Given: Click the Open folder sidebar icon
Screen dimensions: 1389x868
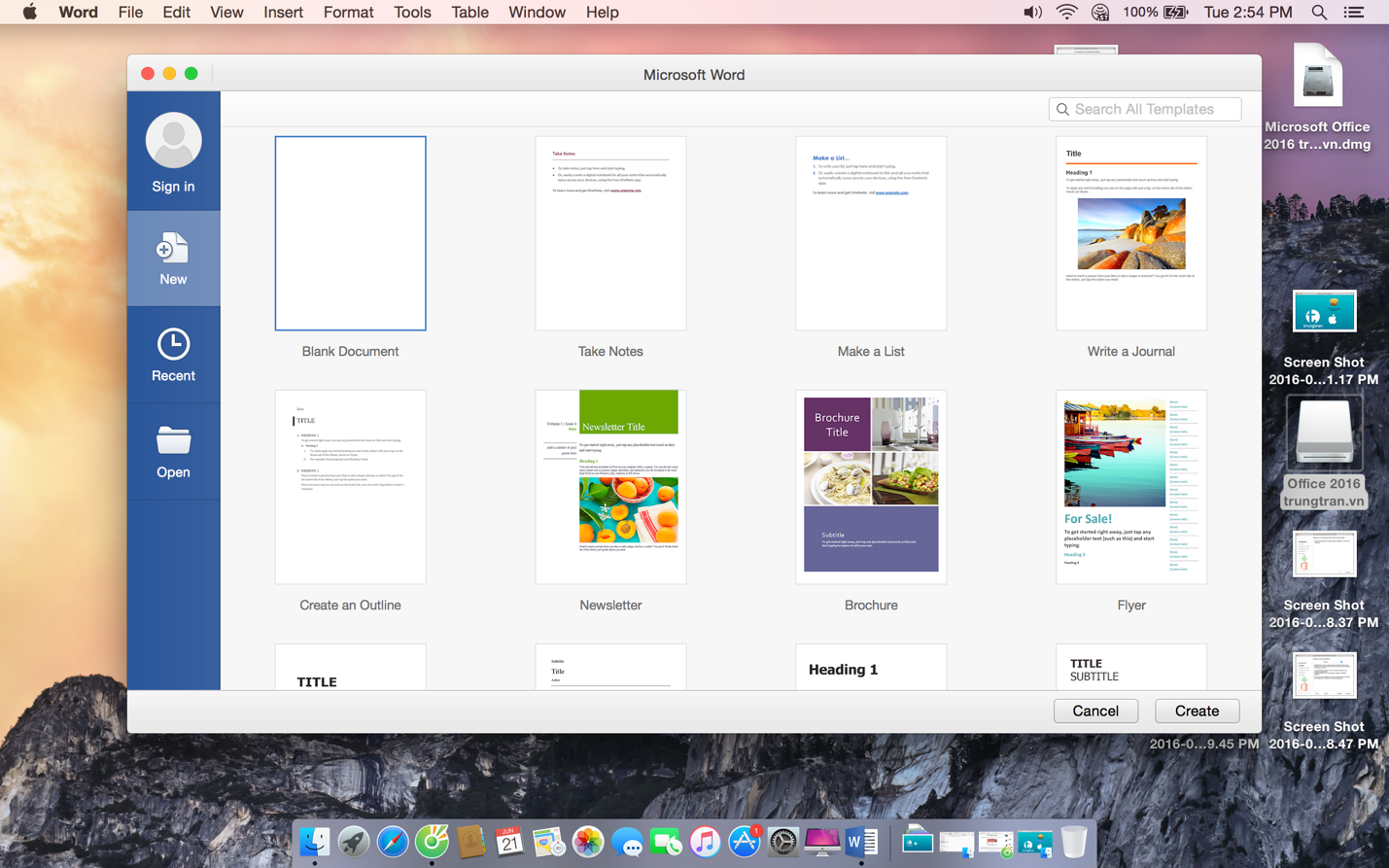Looking at the screenshot, I should [x=173, y=439].
